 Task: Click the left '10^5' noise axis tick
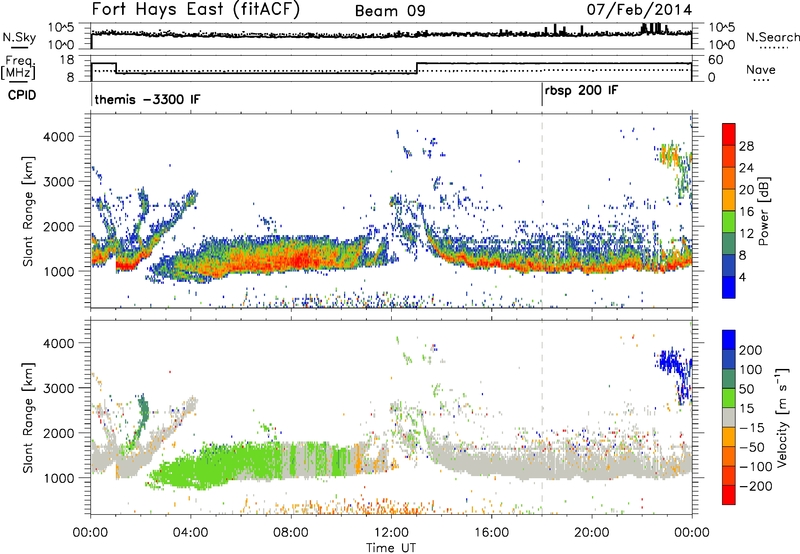click(61, 27)
